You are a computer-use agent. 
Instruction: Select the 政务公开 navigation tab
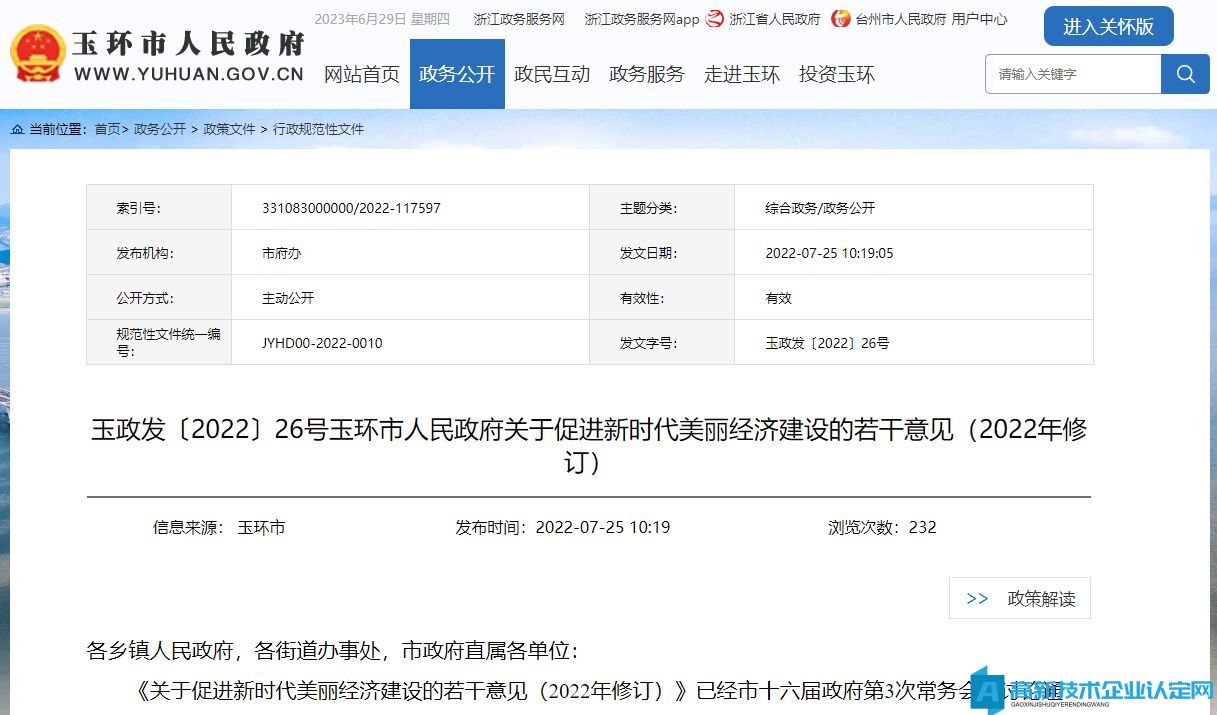coord(457,74)
